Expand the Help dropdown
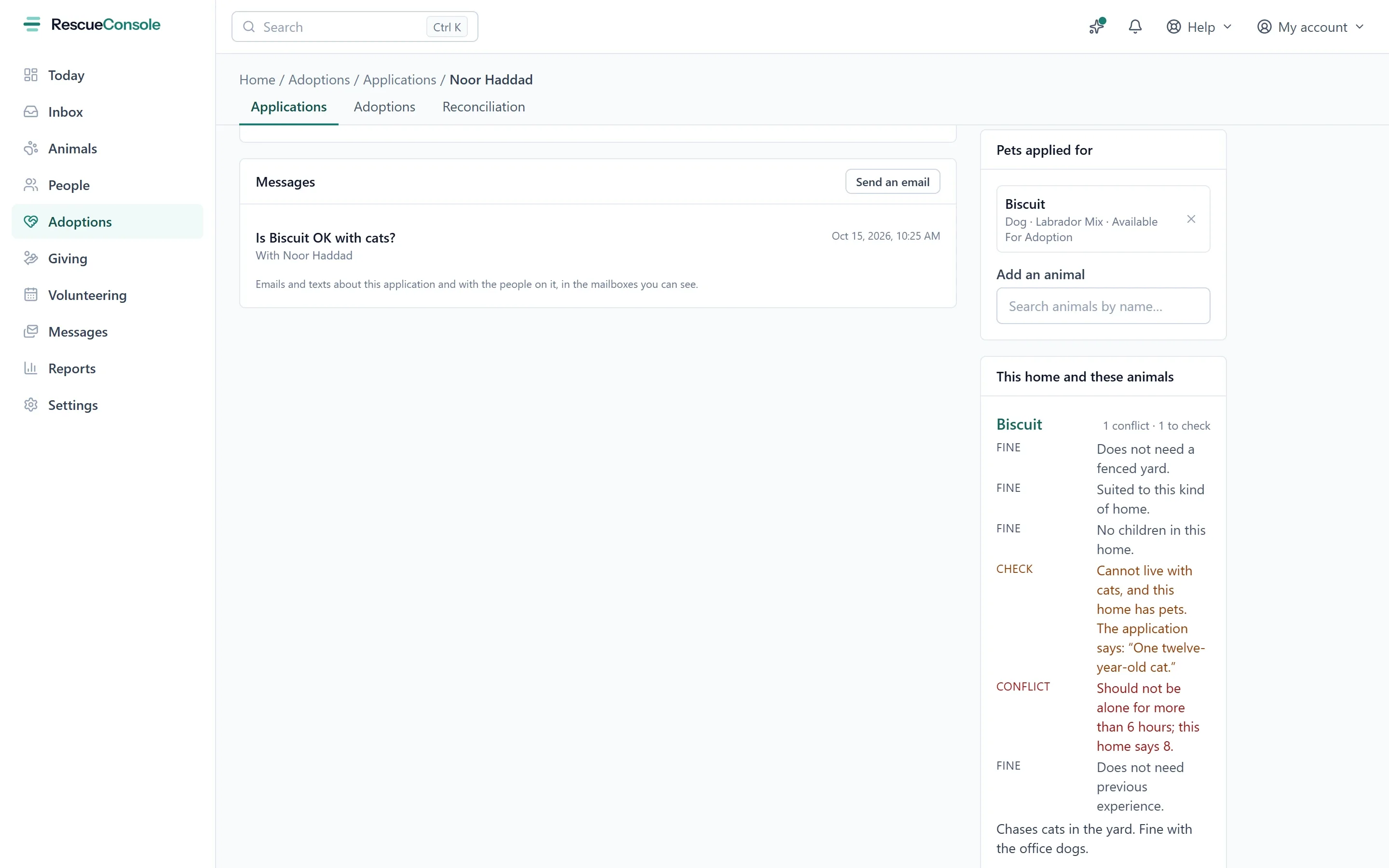Screen dimensions: 1389x868 point(1199,27)
